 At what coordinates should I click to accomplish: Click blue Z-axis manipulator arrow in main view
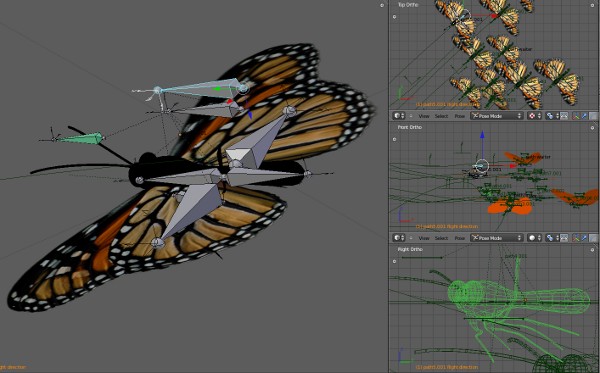[x=249, y=114]
